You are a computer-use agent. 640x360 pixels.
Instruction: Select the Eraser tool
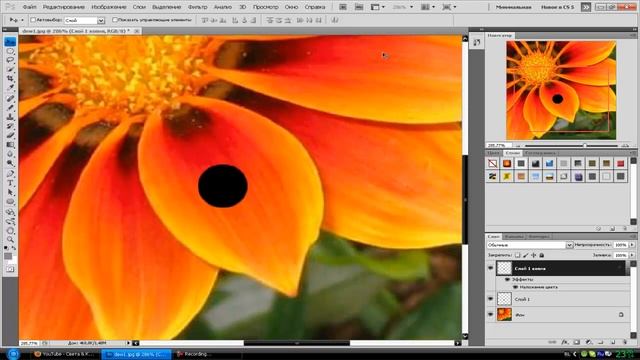tap(10, 136)
